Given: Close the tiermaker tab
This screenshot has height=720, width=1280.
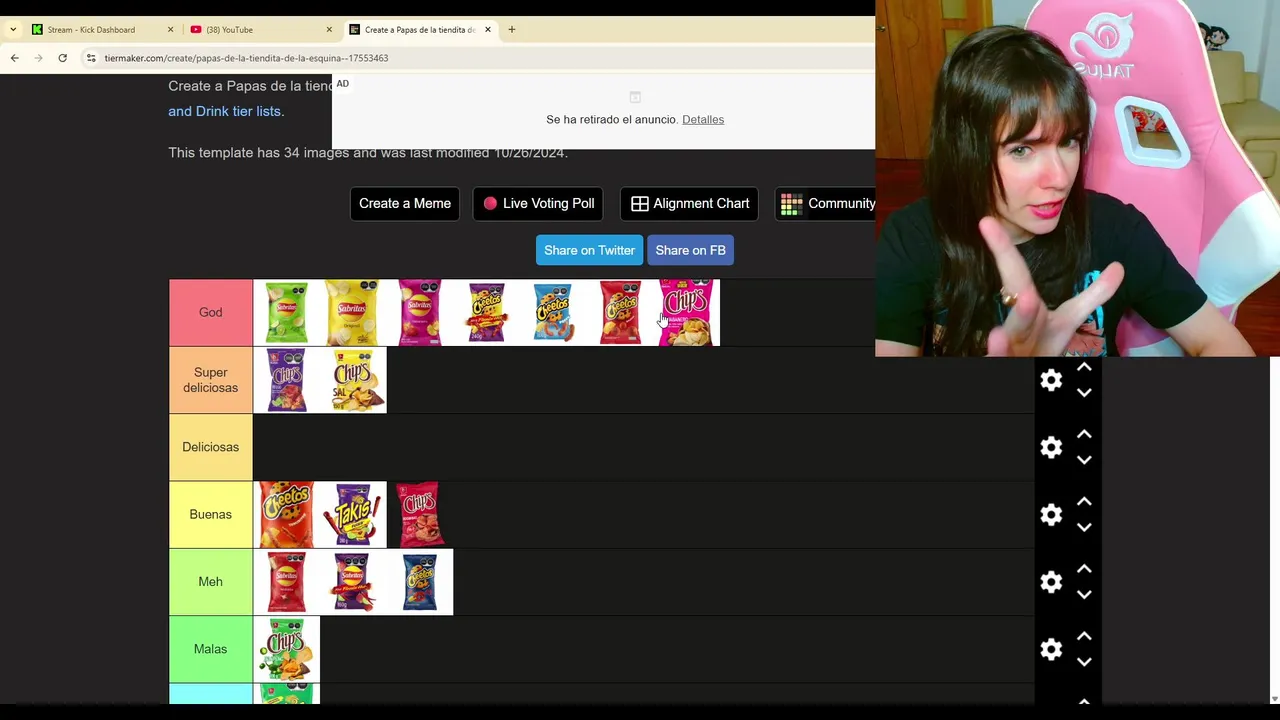Looking at the screenshot, I should 488,30.
